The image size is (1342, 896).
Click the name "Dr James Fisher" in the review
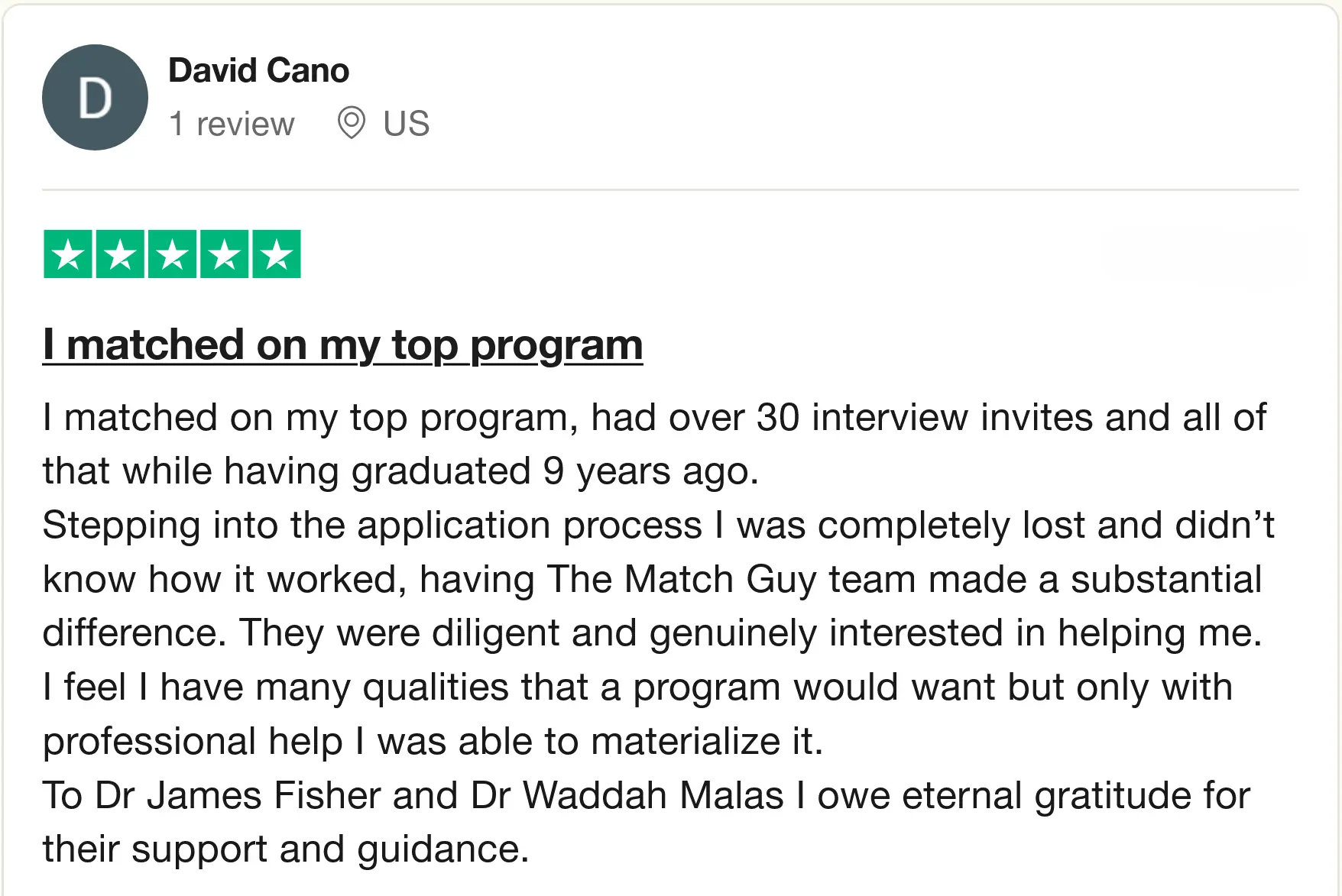[x=238, y=795]
